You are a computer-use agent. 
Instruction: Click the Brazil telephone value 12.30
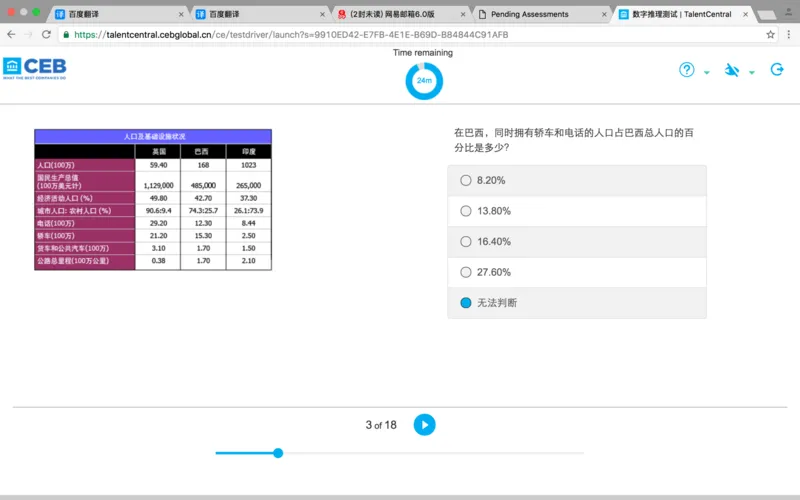[203, 223]
